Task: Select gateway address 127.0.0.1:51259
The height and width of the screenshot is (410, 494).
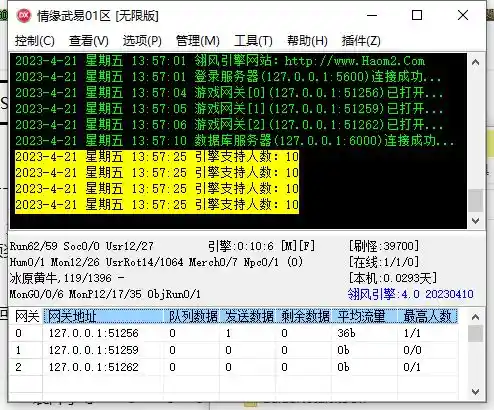Action: [x=94, y=350]
